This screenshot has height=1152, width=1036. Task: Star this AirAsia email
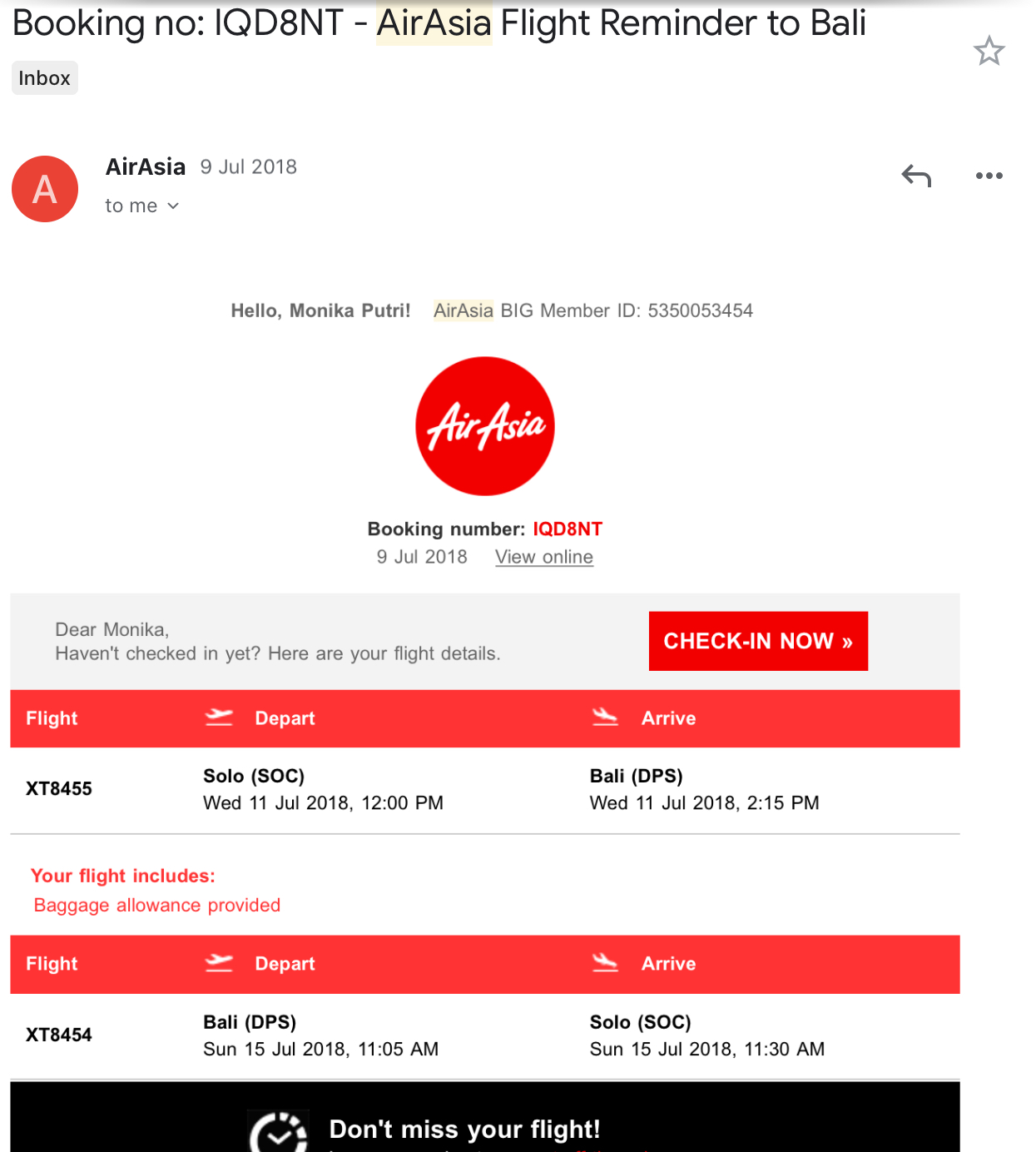[989, 52]
